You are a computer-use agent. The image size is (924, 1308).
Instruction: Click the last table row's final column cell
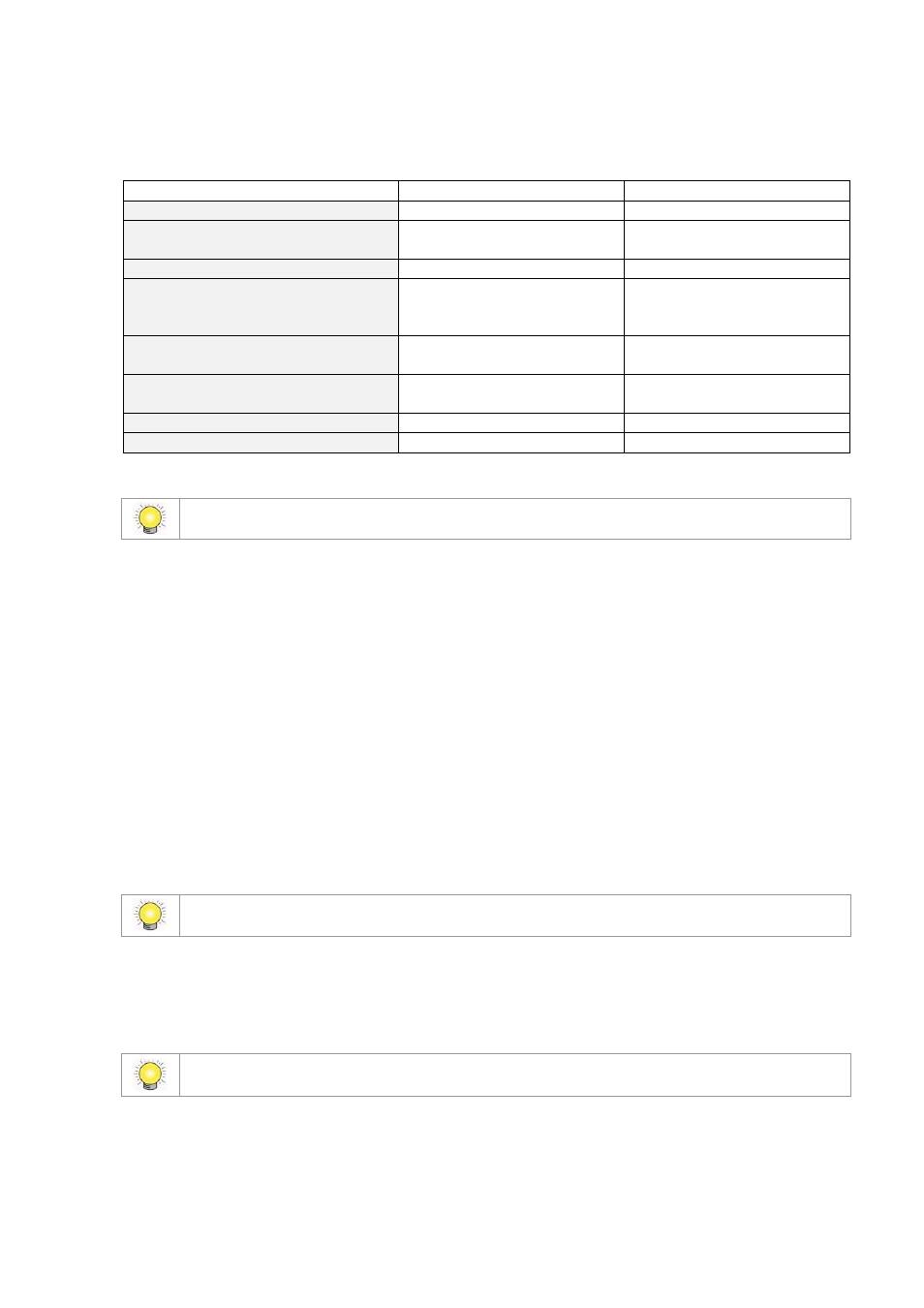737,443
